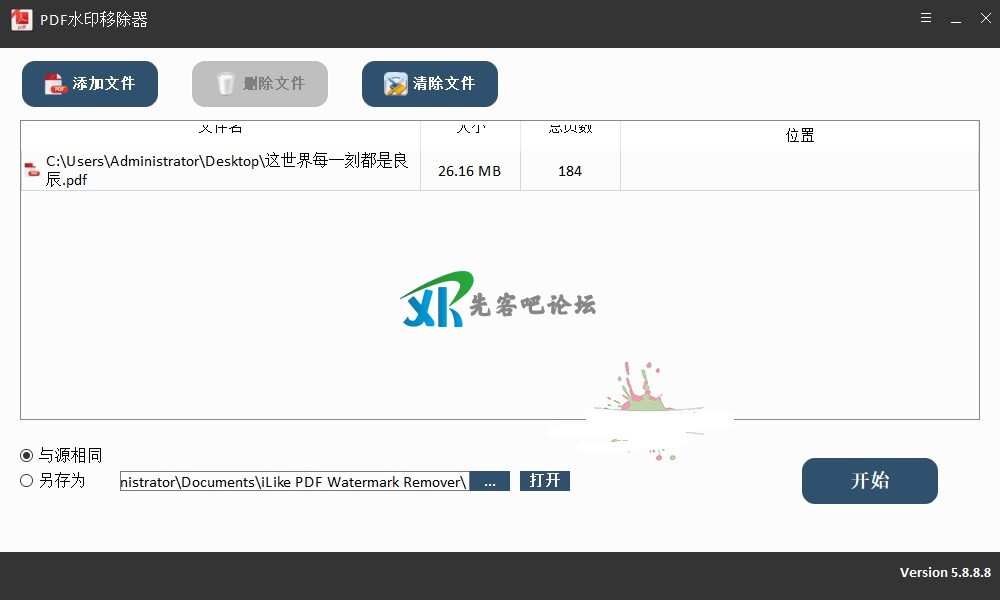Click the trash can icon on 删除文件

pos(226,84)
